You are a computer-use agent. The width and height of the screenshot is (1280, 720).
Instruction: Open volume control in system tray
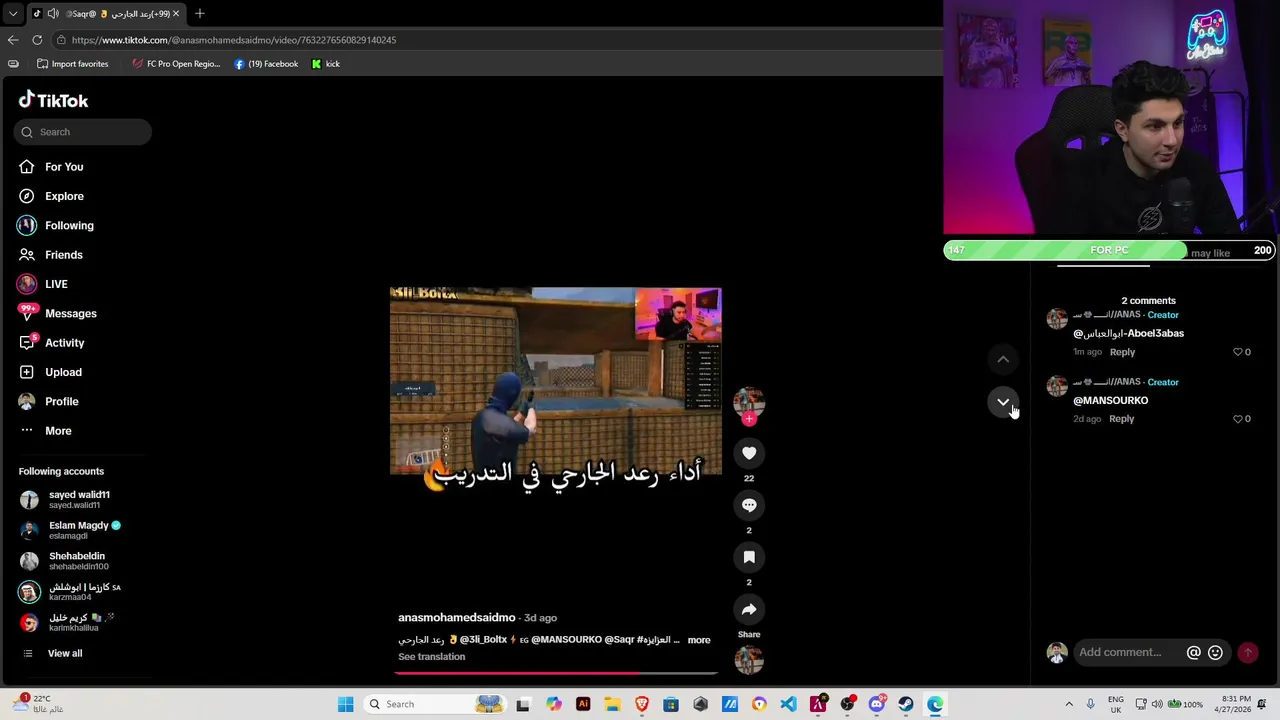point(1157,704)
